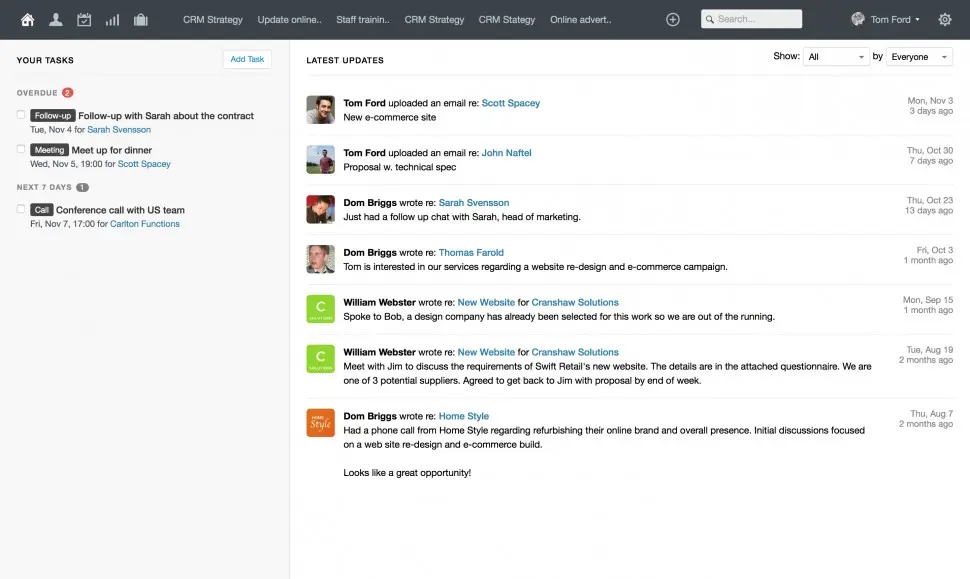The image size is (970, 579).
Task: Expand the Everyone user filter dropdown
Action: click(919, 57)
